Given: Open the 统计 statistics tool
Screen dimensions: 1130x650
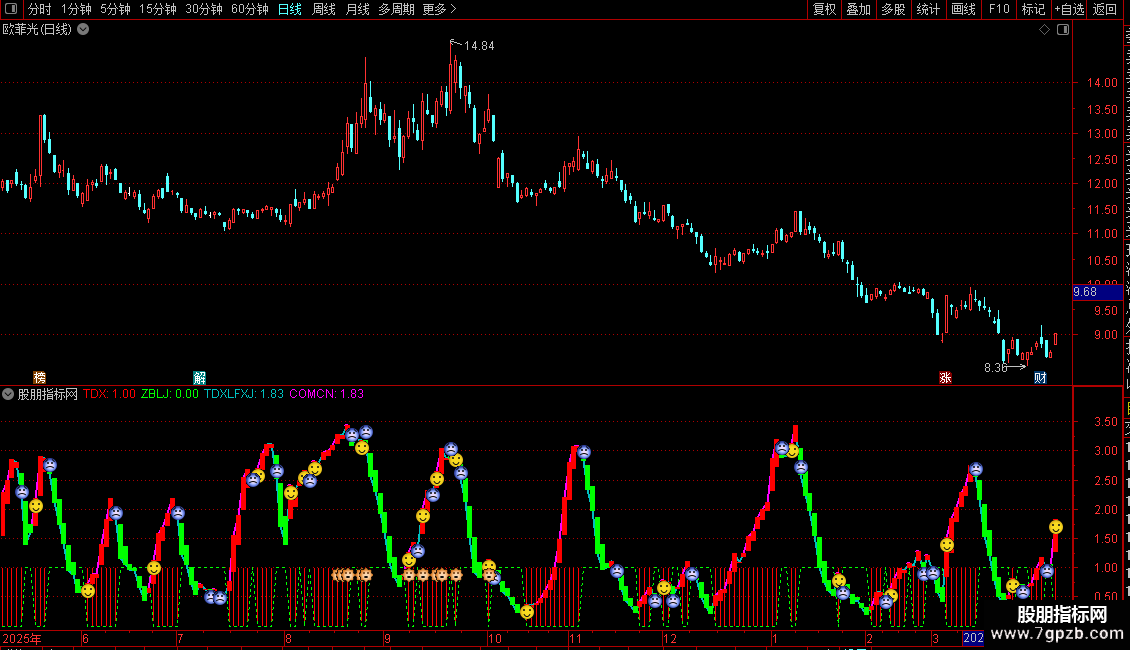Looking at the screenshot, I should click(927, 9).
